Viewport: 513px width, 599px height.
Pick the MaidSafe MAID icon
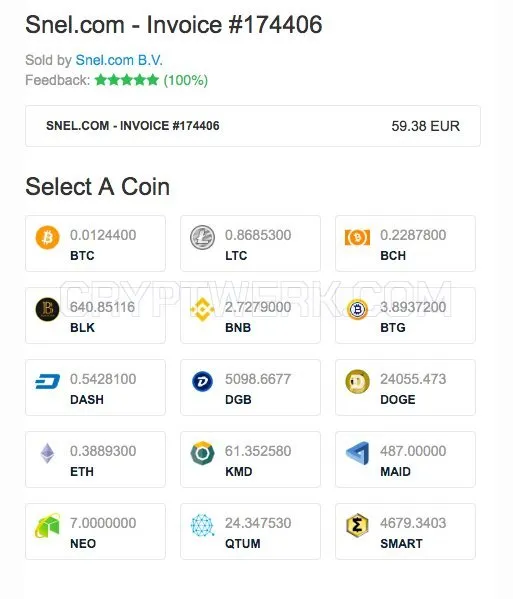(358, 453)
